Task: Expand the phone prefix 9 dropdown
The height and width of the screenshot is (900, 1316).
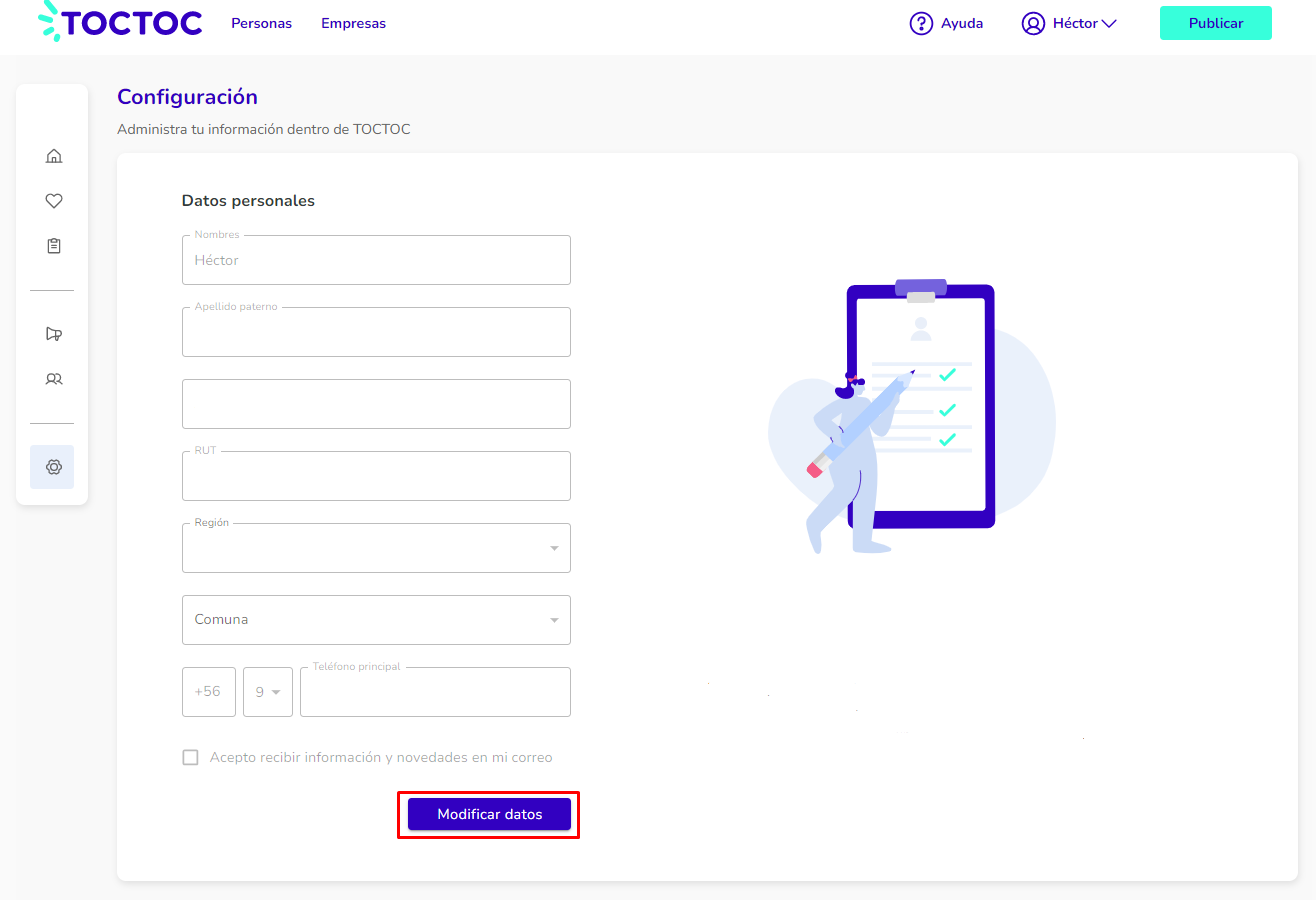Action: 268,692
